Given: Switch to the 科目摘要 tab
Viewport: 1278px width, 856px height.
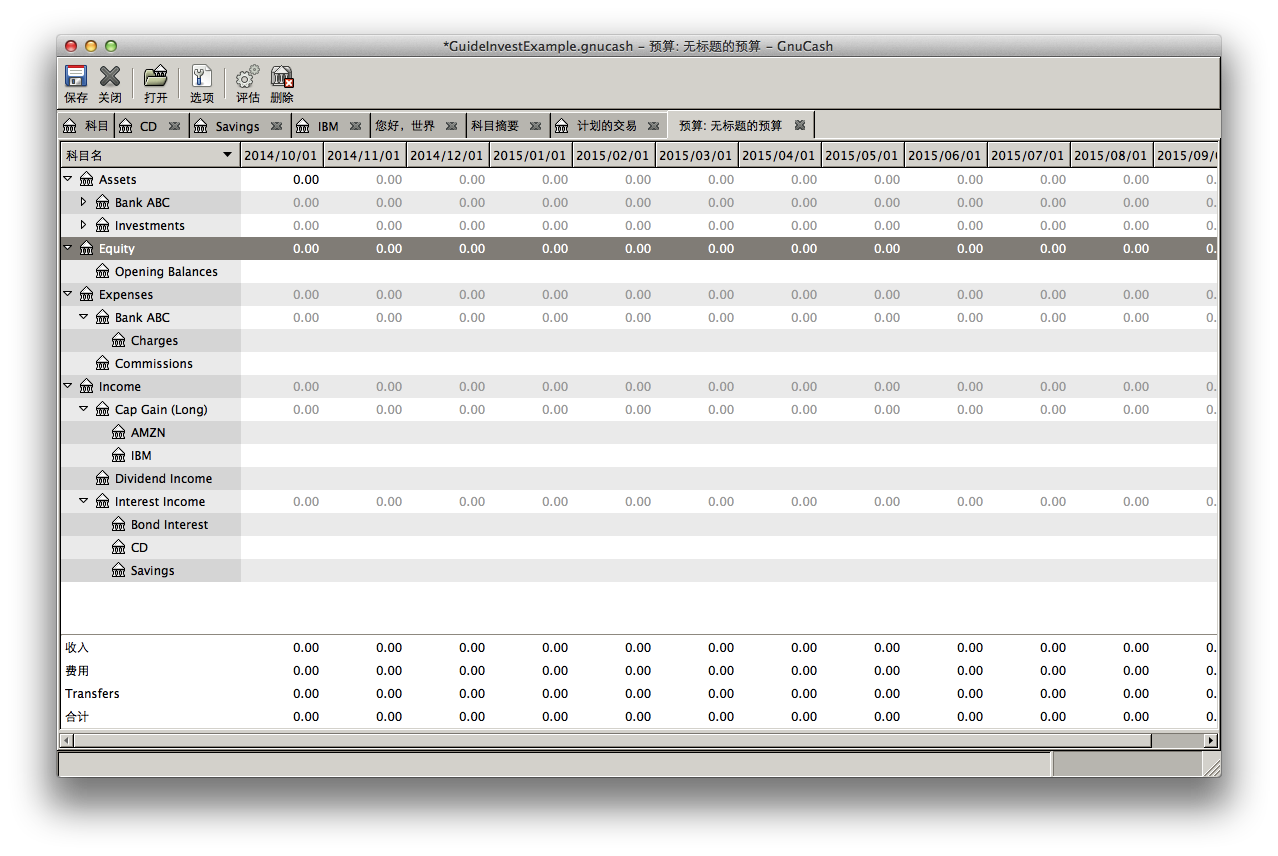Looking at the screenshot, I should 495,126.
